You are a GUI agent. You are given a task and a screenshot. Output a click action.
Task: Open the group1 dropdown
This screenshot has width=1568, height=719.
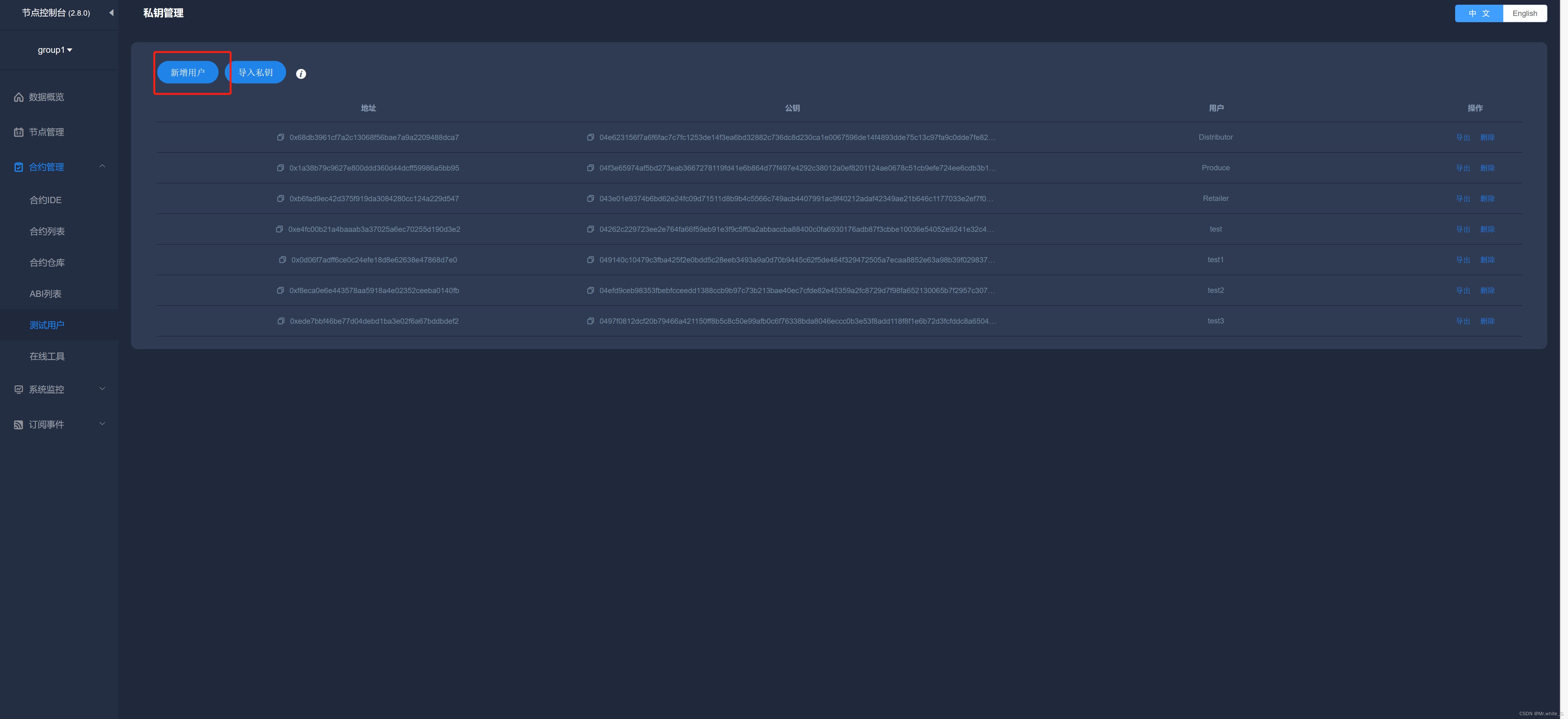(55, 50)
